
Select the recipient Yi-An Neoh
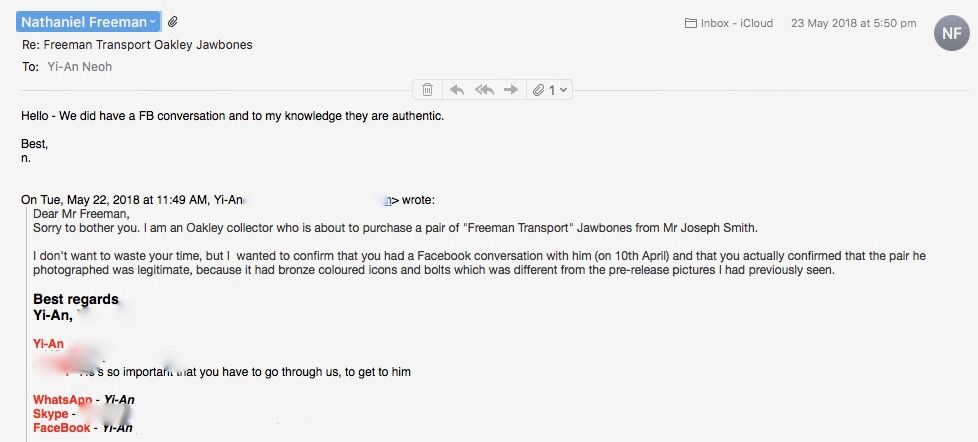pos(79,67)
